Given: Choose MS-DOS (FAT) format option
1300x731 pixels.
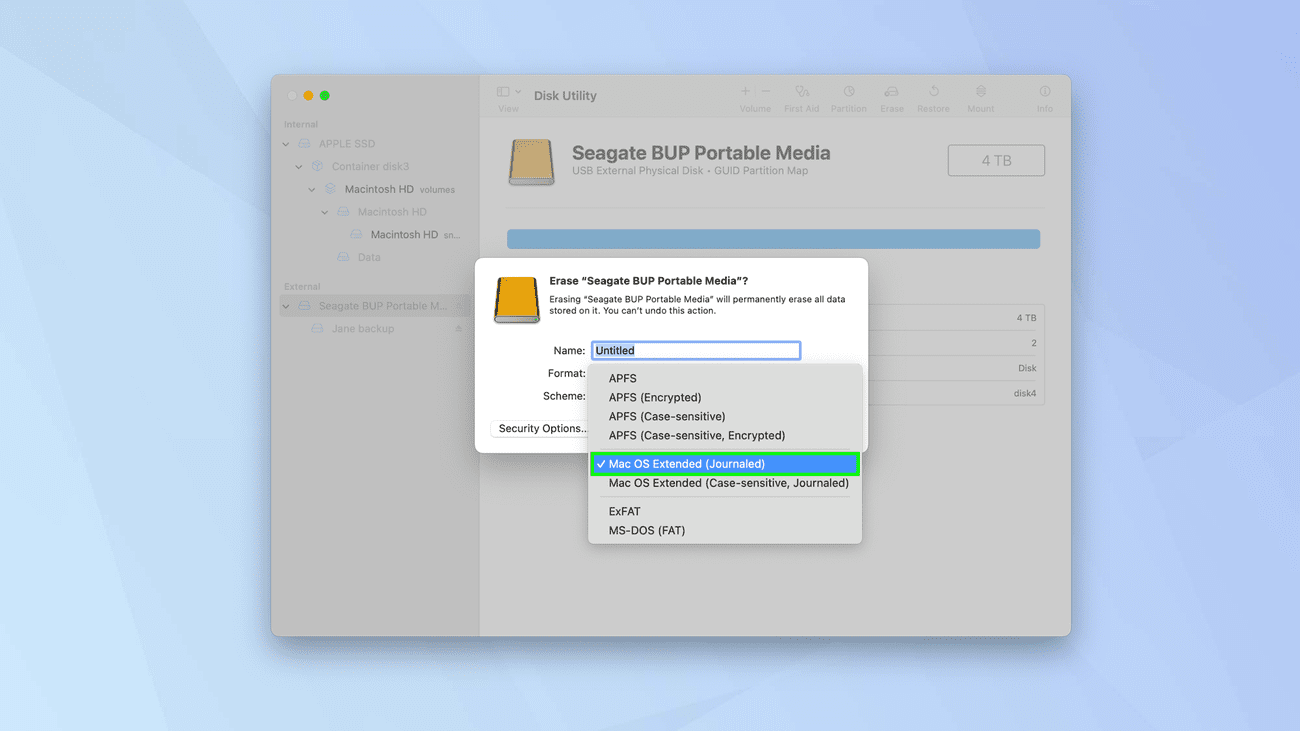Looking at the screenshot, I should tap(646, 530).
